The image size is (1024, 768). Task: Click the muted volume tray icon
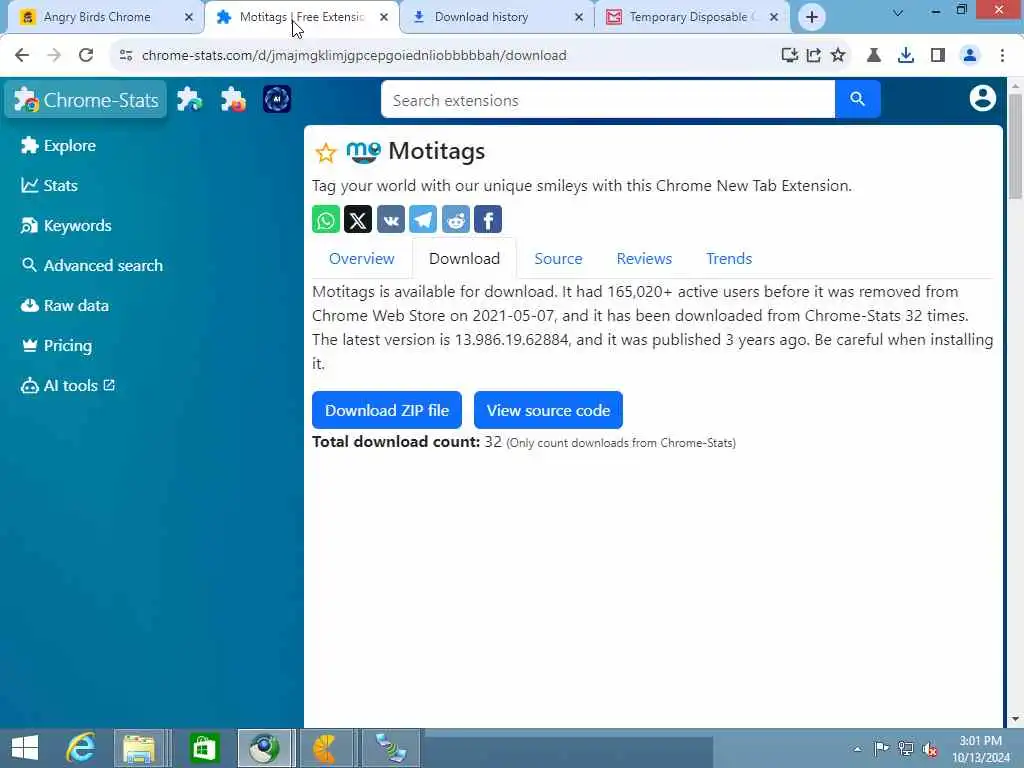coord(930,749)
